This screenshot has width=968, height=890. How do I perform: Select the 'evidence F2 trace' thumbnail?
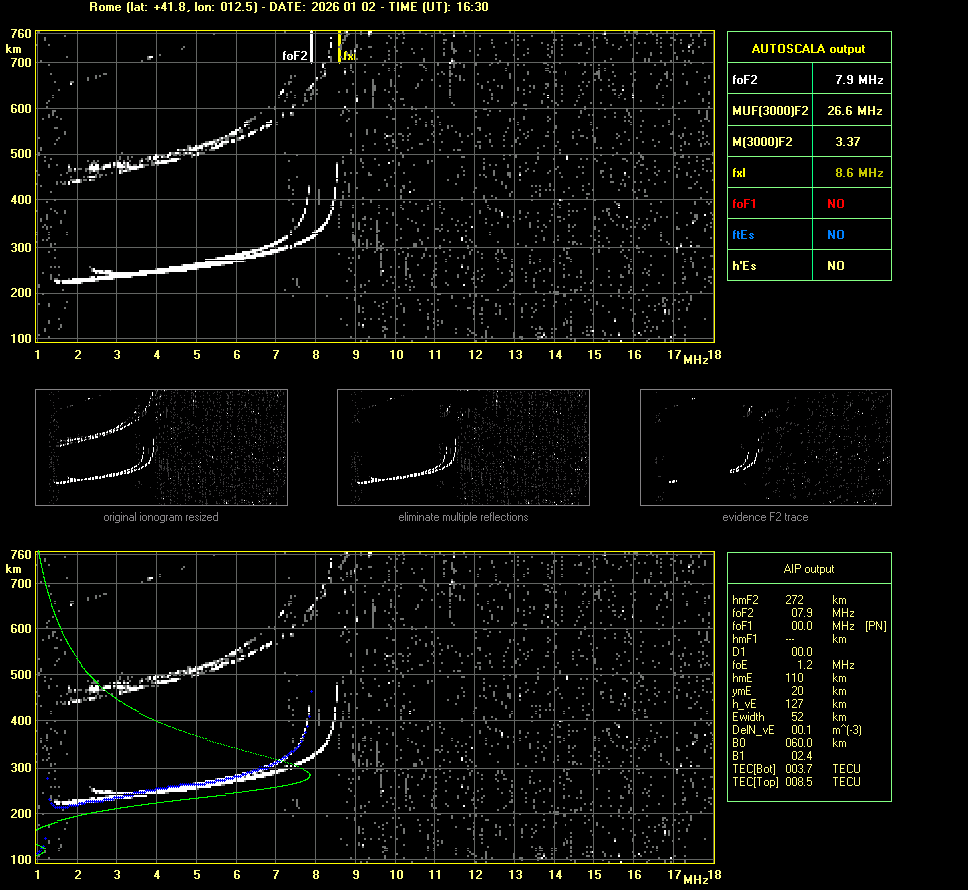click(765, 447)
